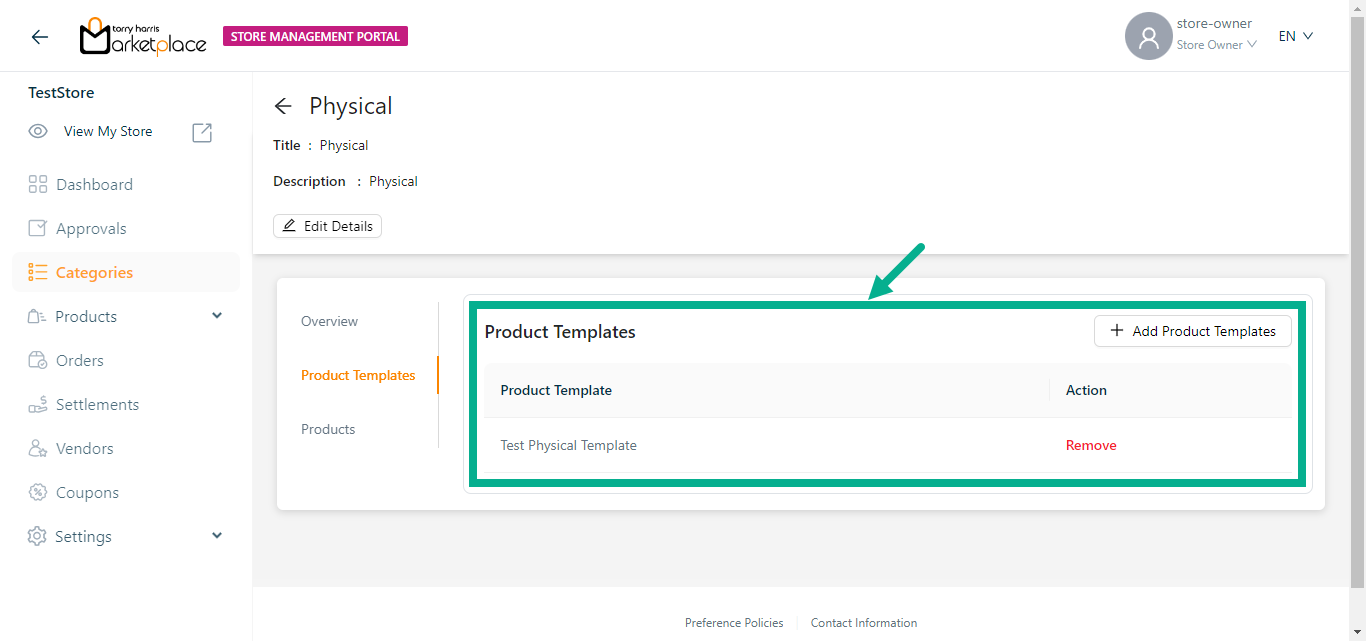Click the Approvals sidebar icon
The height and width of the screenshot is (641, 1366).
(38, 228)
